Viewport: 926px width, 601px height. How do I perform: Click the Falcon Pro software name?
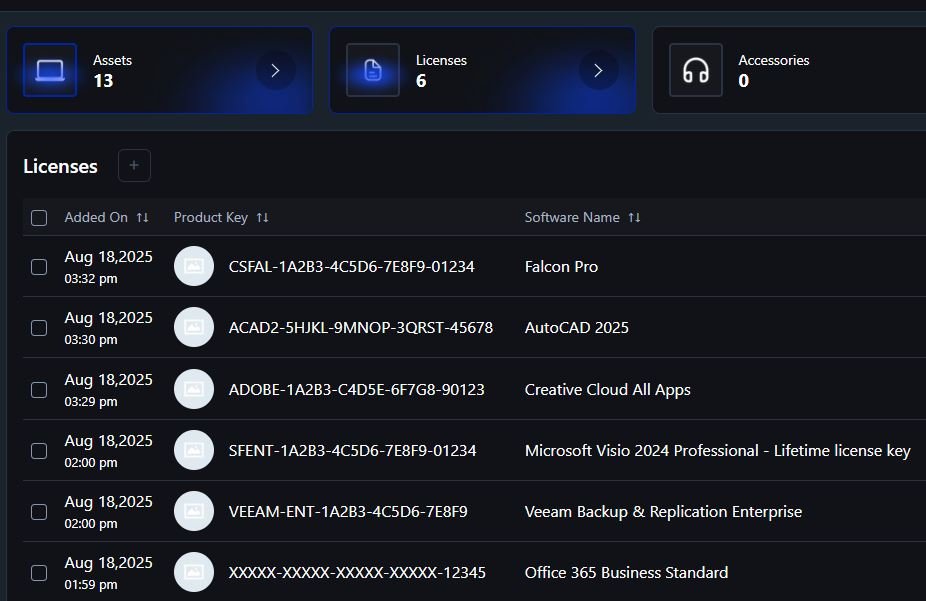561,267
